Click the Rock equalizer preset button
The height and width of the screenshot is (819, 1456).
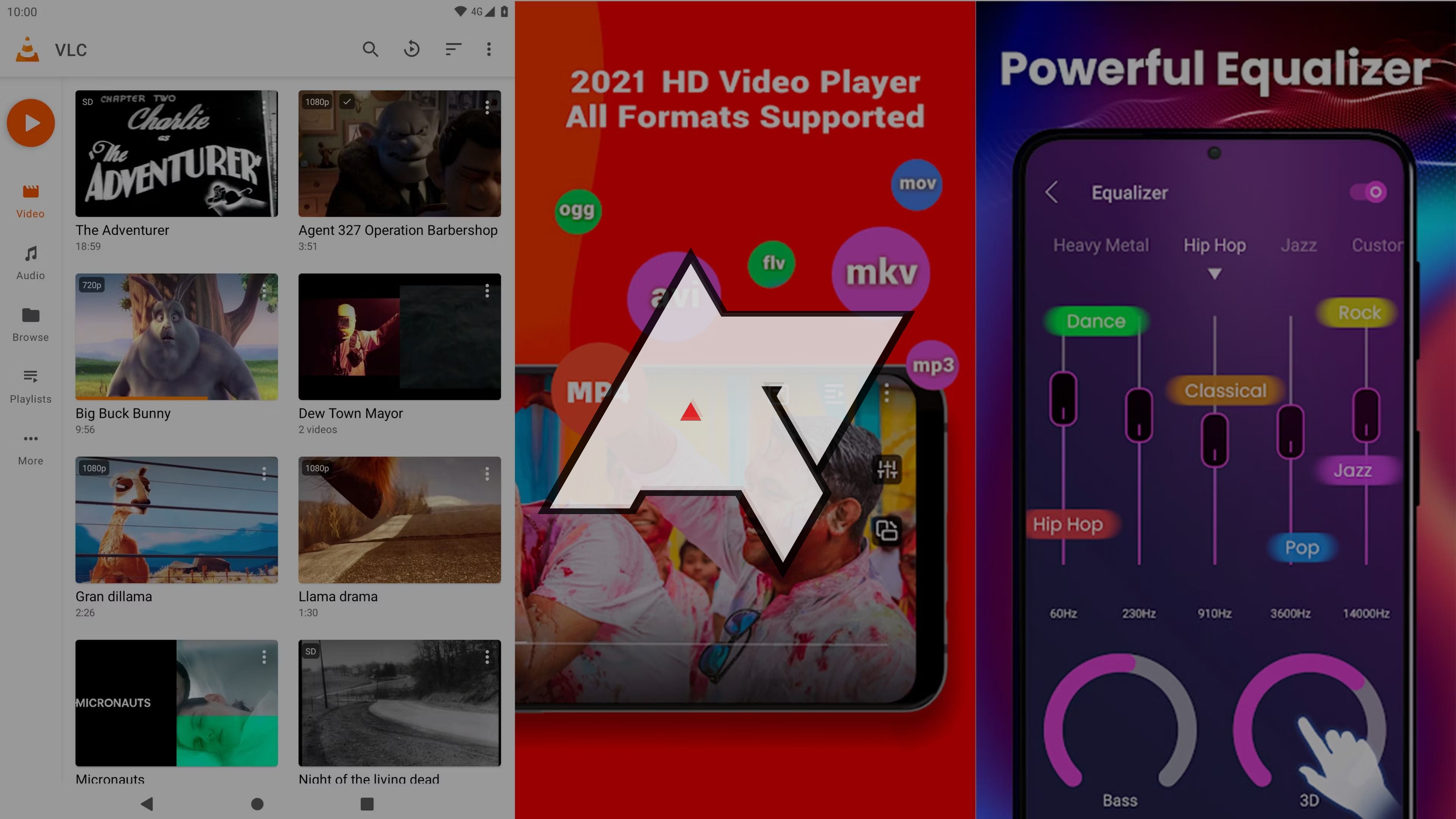(1357, 313)
